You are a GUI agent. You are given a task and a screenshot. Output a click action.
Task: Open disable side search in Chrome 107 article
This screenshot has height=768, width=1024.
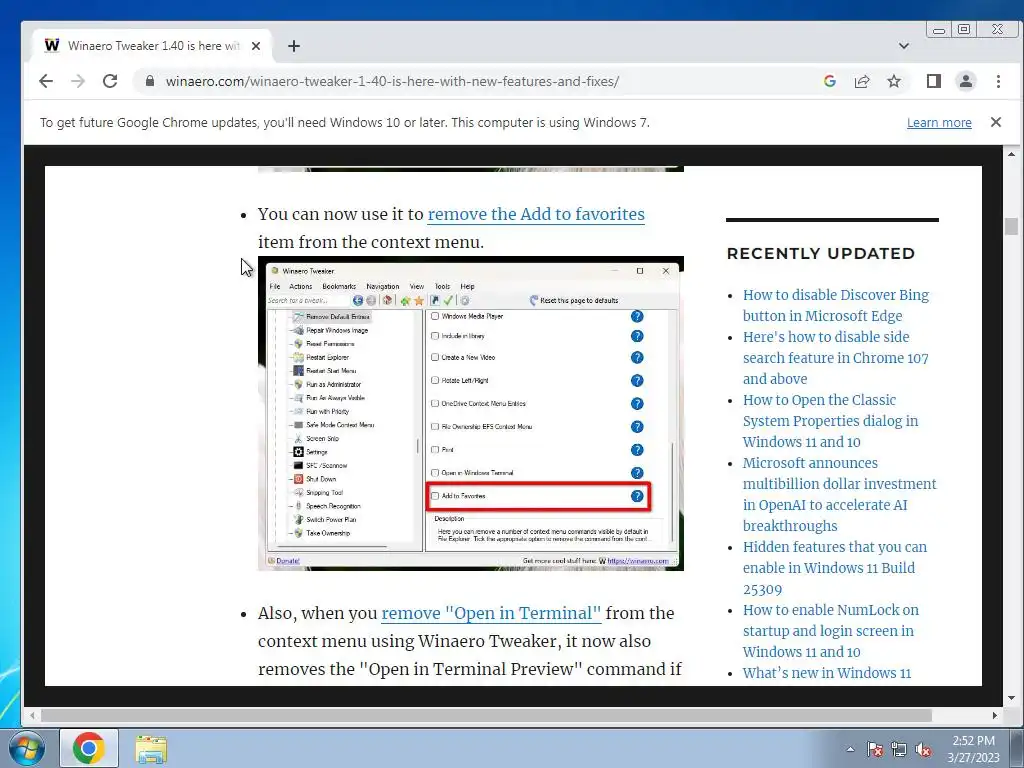(x=835, y=358)
